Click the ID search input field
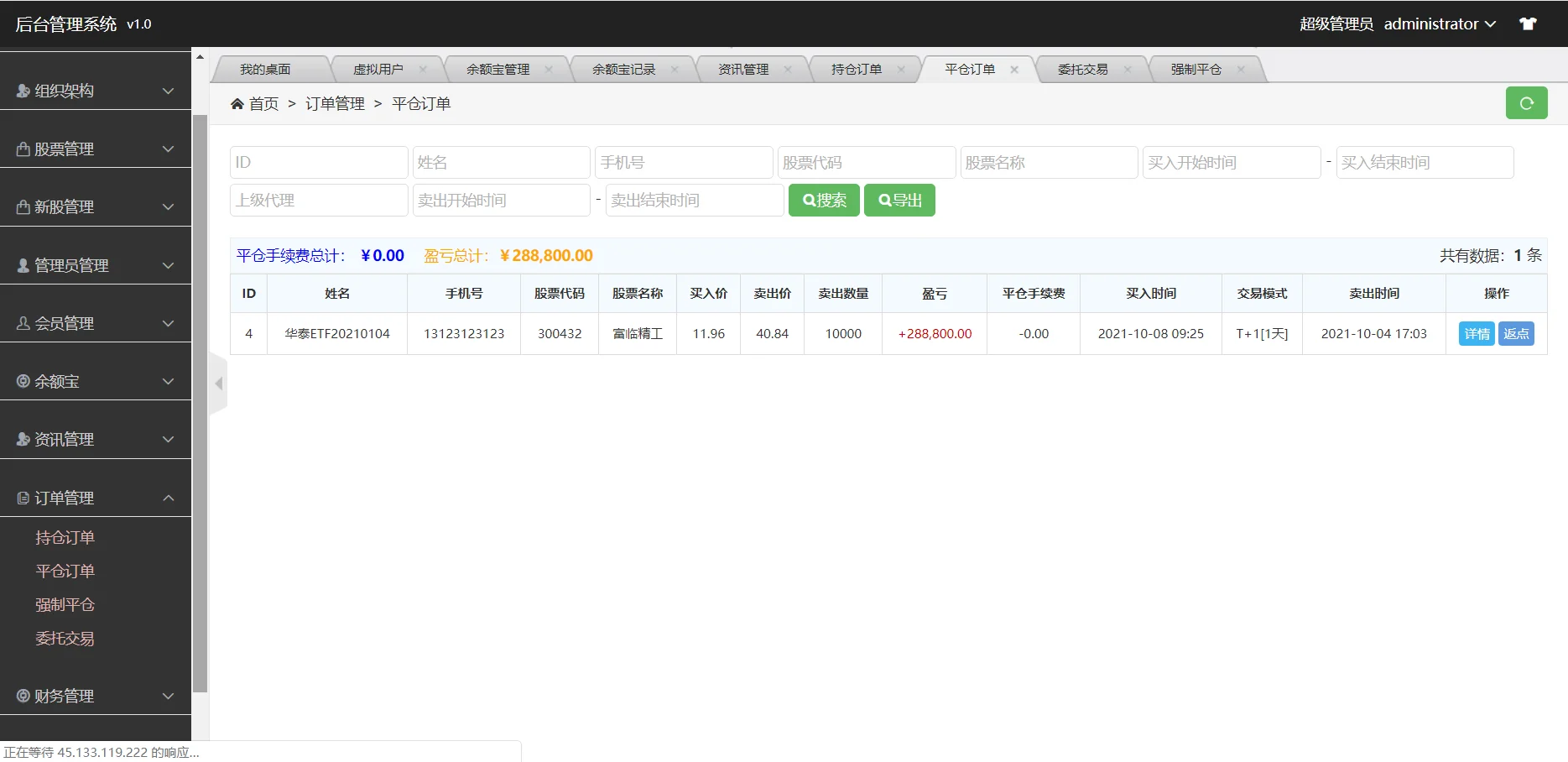Screen dimensions: 1568x762 (x=318, y=162)
